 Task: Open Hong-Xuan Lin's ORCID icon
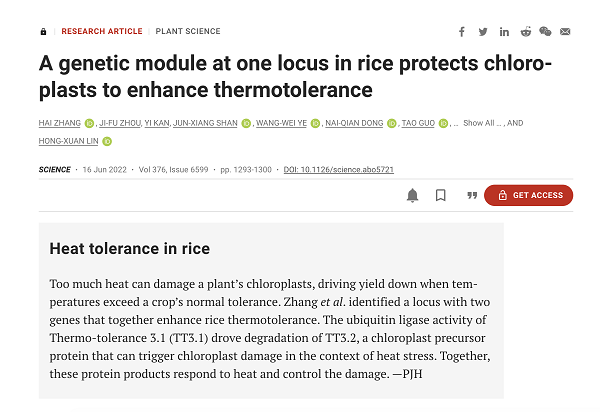click(x=107, y=142)
